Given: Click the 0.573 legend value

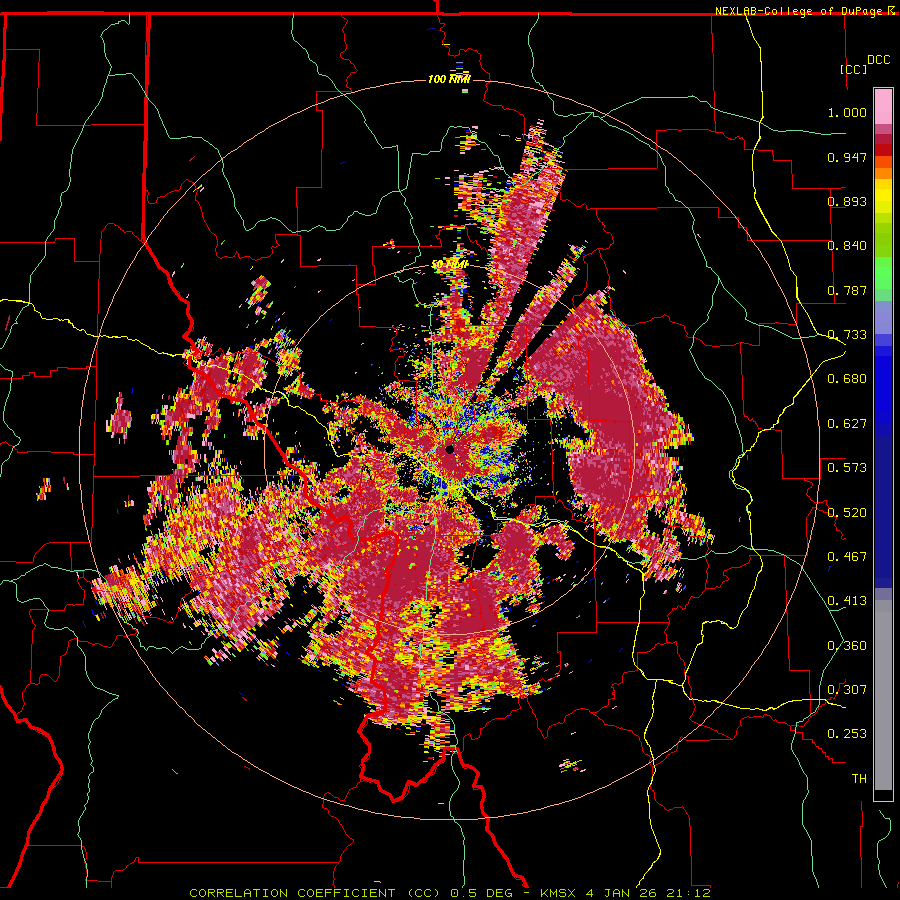Looking at the screenshot, I should (847, 468).
